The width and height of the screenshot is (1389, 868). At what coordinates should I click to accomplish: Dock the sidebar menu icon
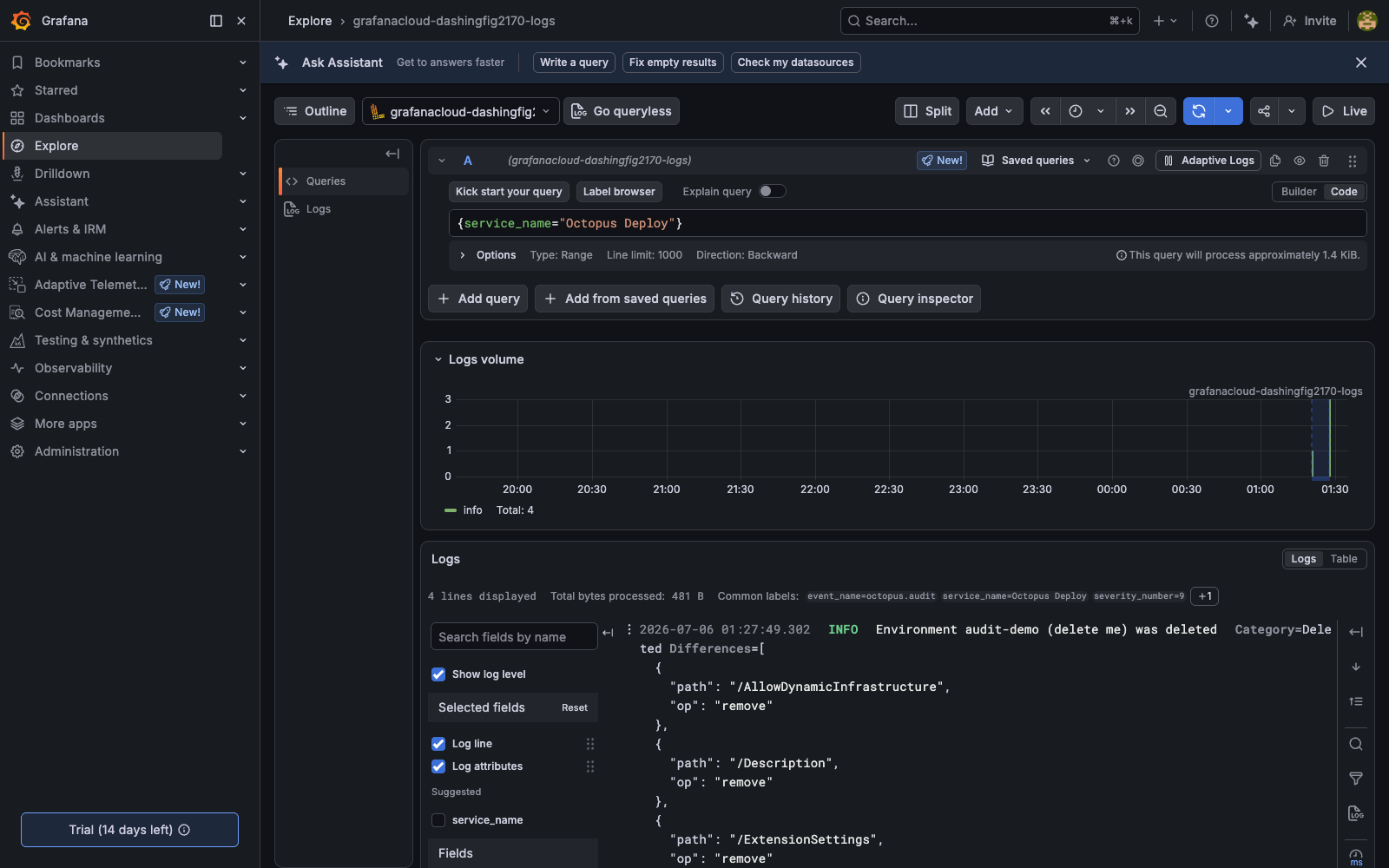[216, 21]
